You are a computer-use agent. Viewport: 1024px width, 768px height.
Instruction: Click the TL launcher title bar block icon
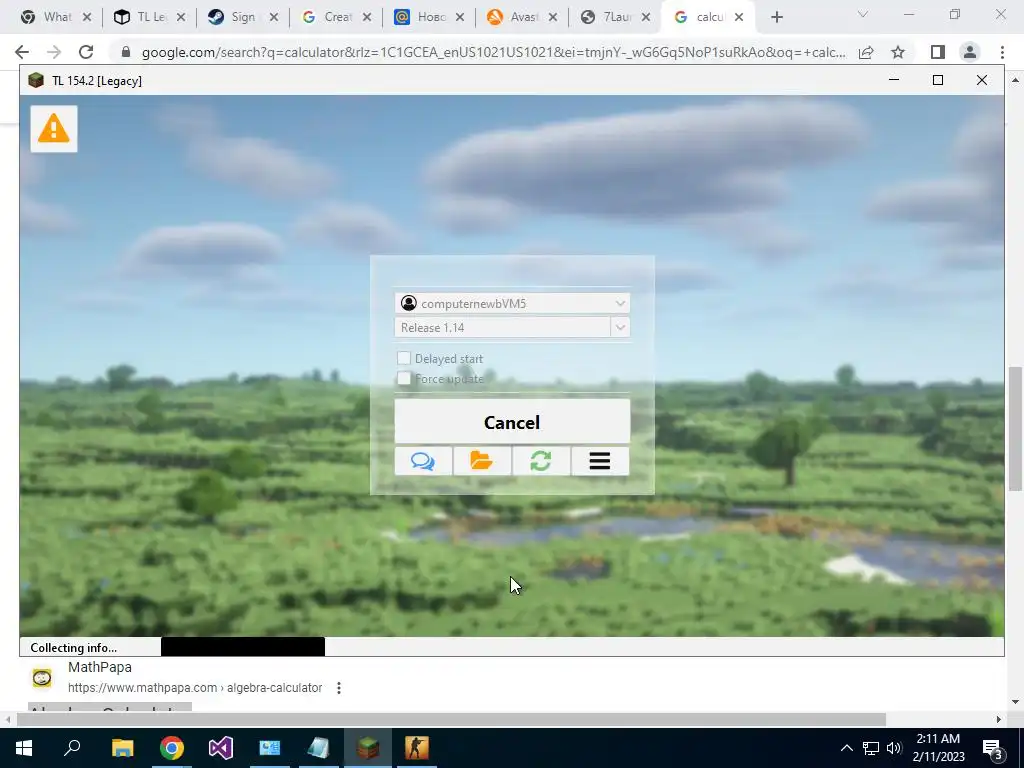pyautogui.click(x=36, y=80)
